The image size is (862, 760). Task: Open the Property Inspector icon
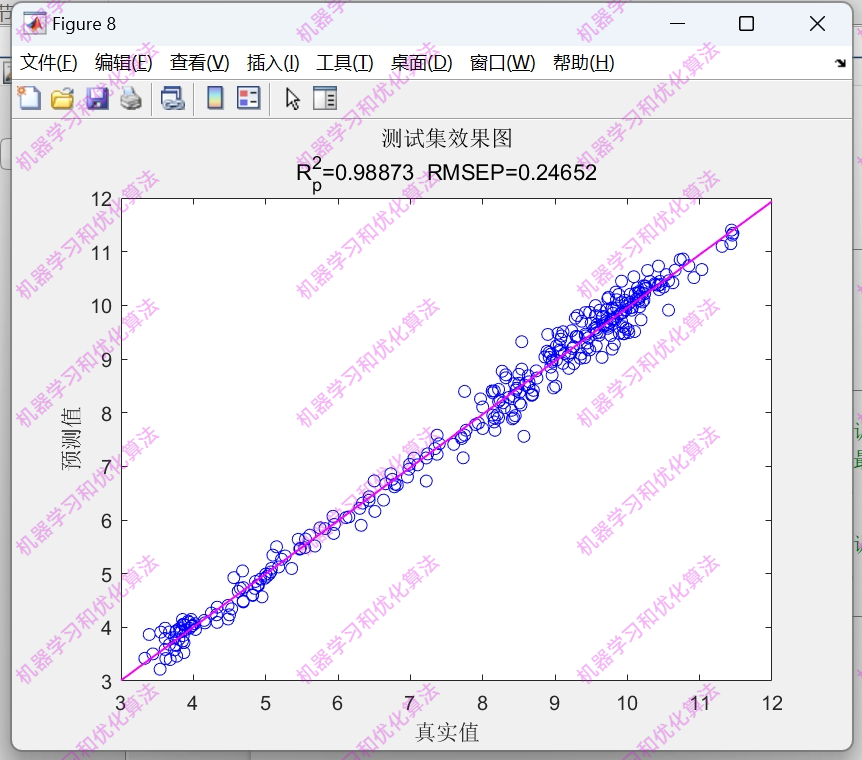(x=325, y=99)
